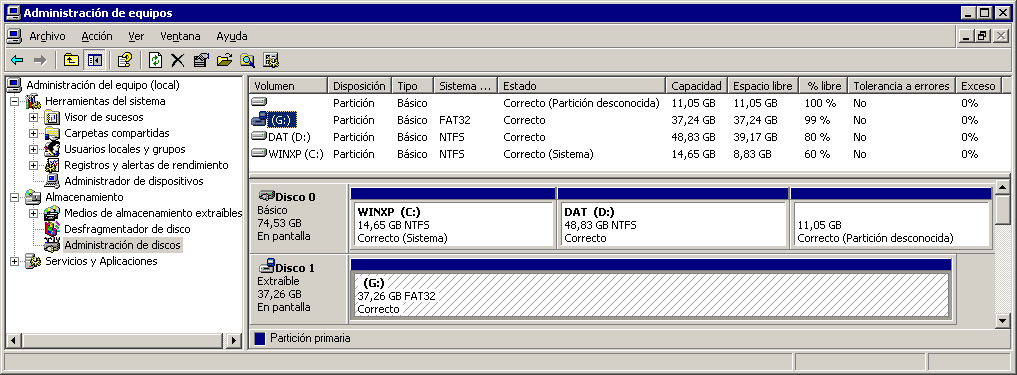Click the unnamed volume's drive icon
Image resolution: width=1017 pixels, height=375 pixels.
[x=259, y=102]
